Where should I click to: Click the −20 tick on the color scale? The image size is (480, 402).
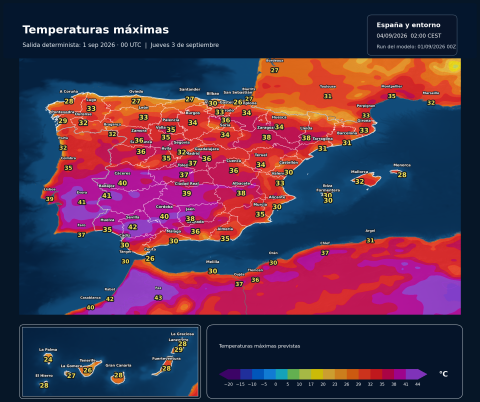(x=229, y=384)
